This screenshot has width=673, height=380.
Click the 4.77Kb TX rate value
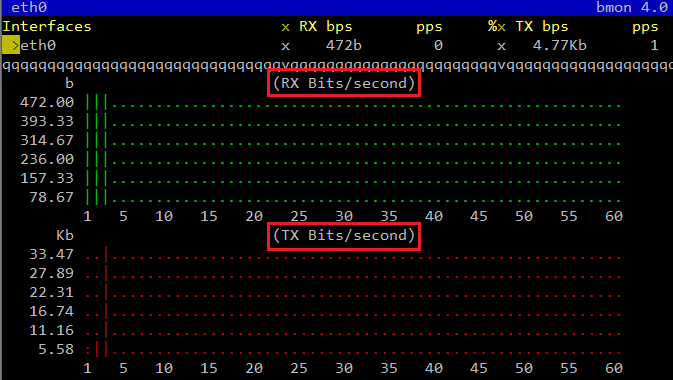(x=559, y=45)
